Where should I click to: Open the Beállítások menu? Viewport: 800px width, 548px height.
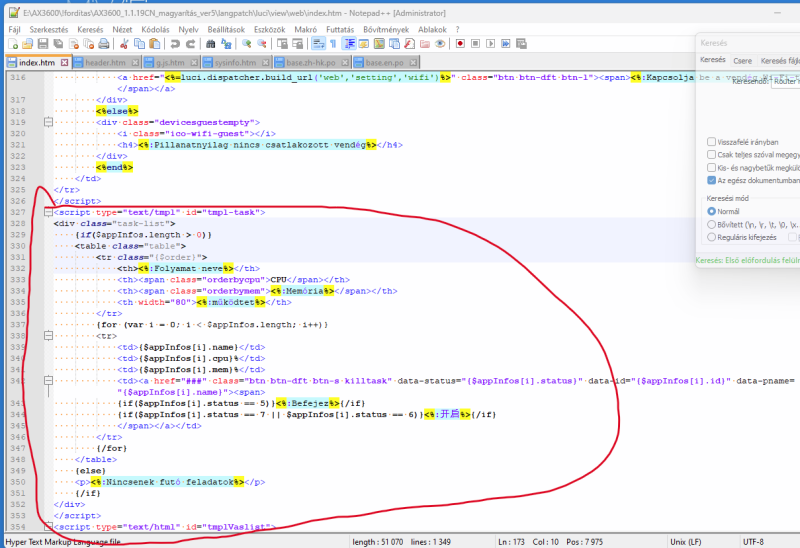pyautogui.click(x=226, y=30)
